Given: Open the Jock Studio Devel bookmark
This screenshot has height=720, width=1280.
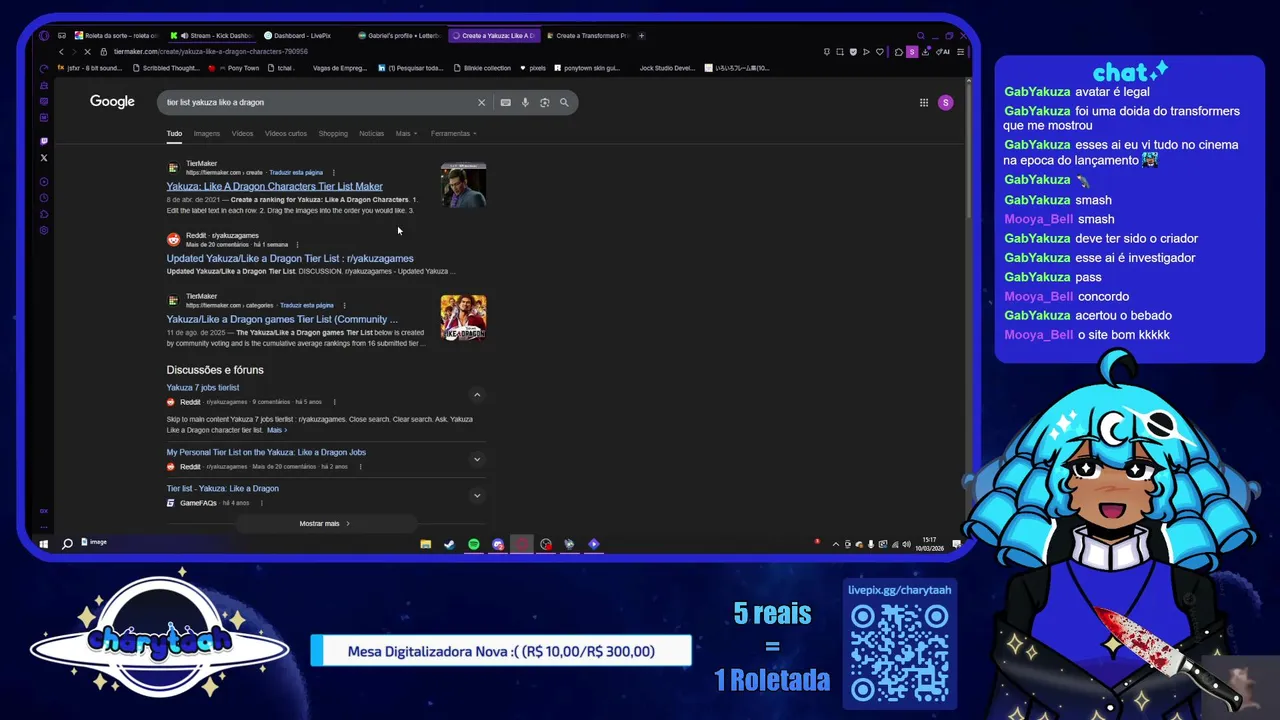Looking at the screenshot, I should 667,68.
